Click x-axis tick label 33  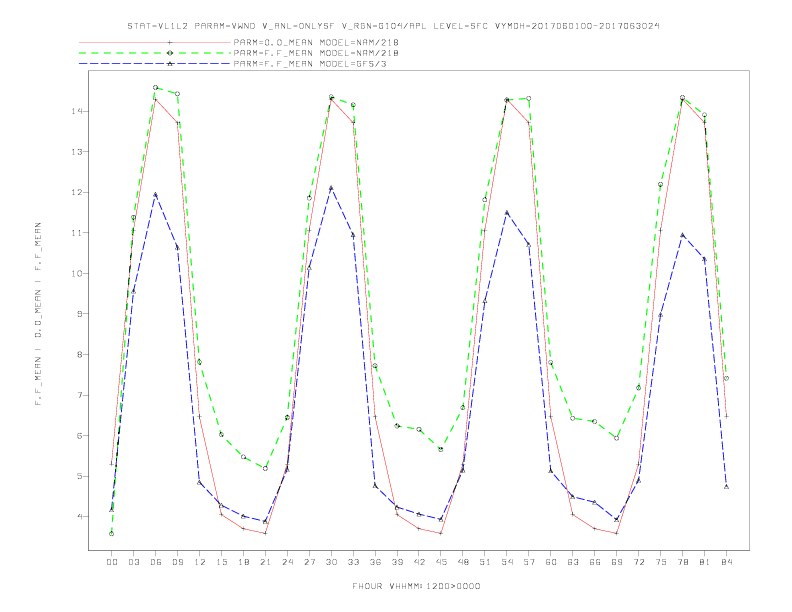pos(353,562)
